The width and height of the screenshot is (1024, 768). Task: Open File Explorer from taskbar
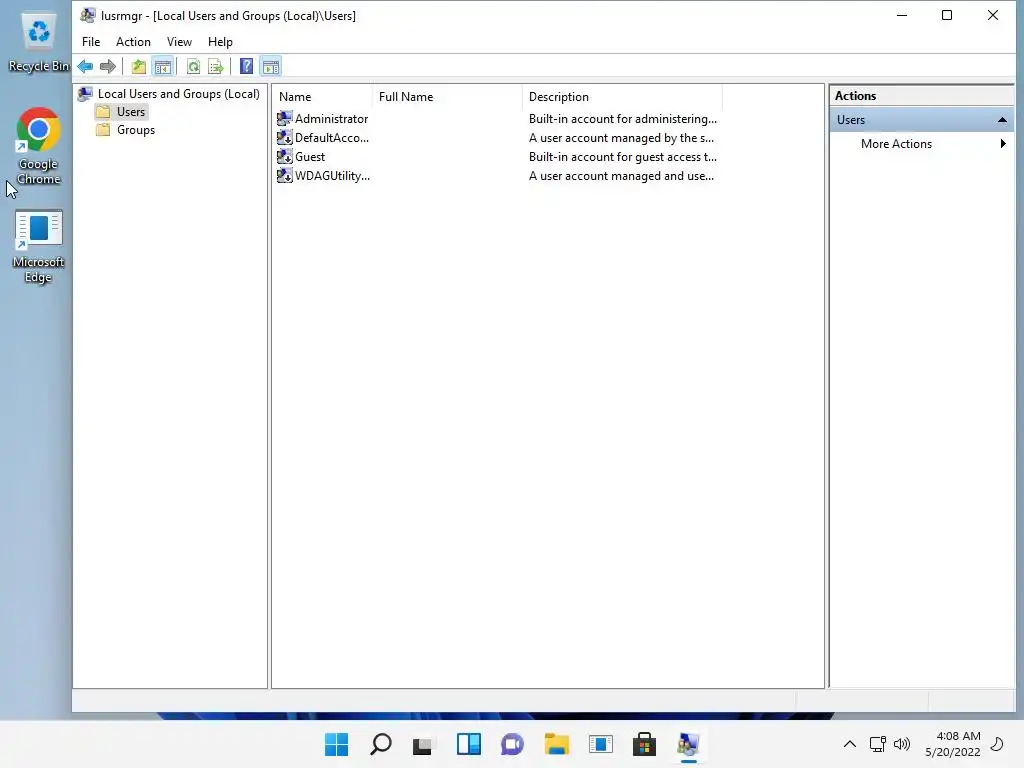(x=556, y=744)
